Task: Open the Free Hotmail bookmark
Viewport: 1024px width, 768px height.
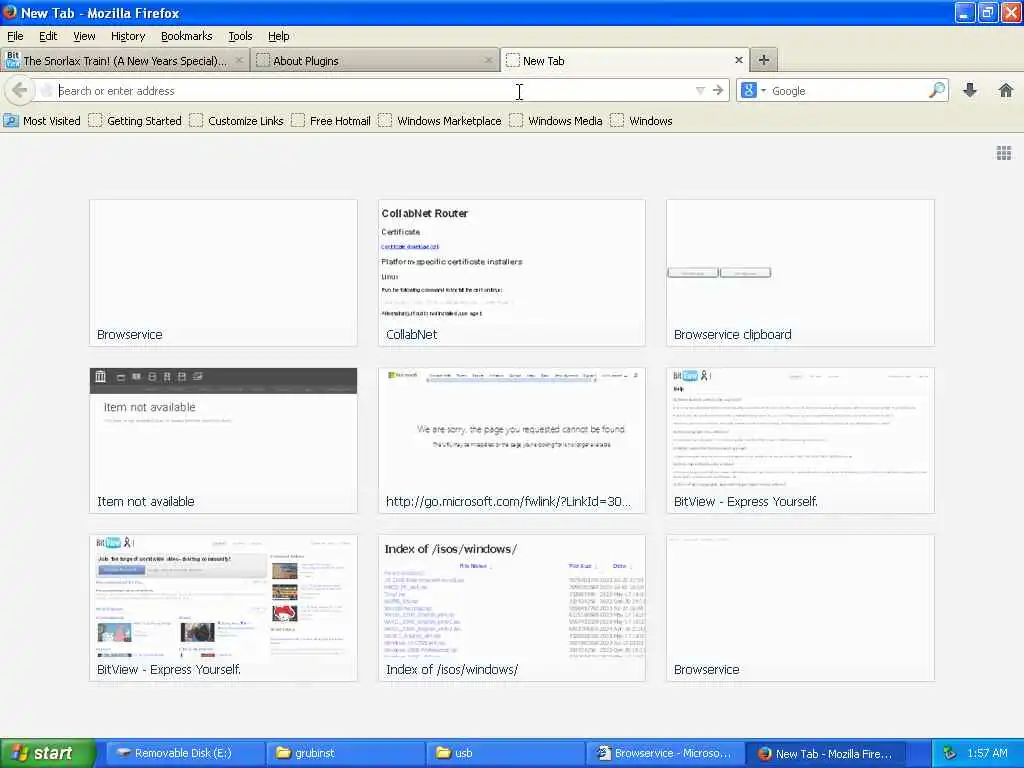Action: (x=331, y=121)
